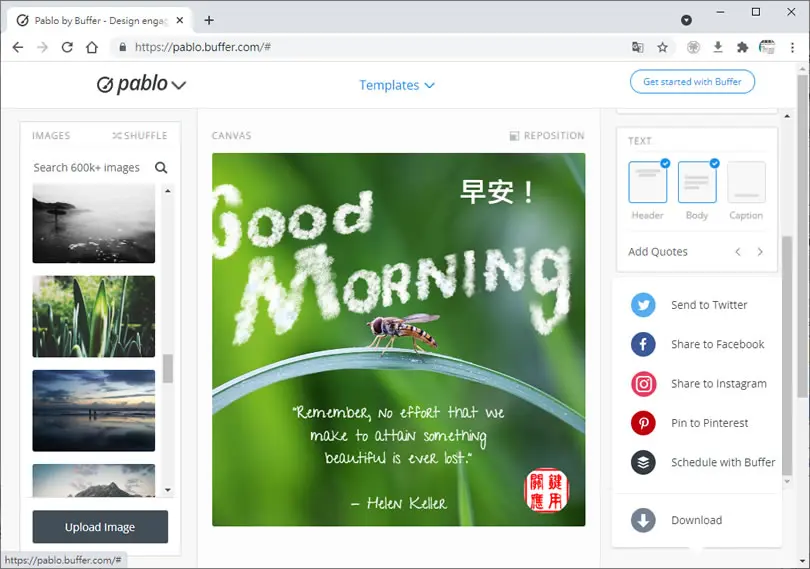Show next quote with right chevron
Image resolution: width=810 pixels, height=569 pixels.
tap(760, 252)
